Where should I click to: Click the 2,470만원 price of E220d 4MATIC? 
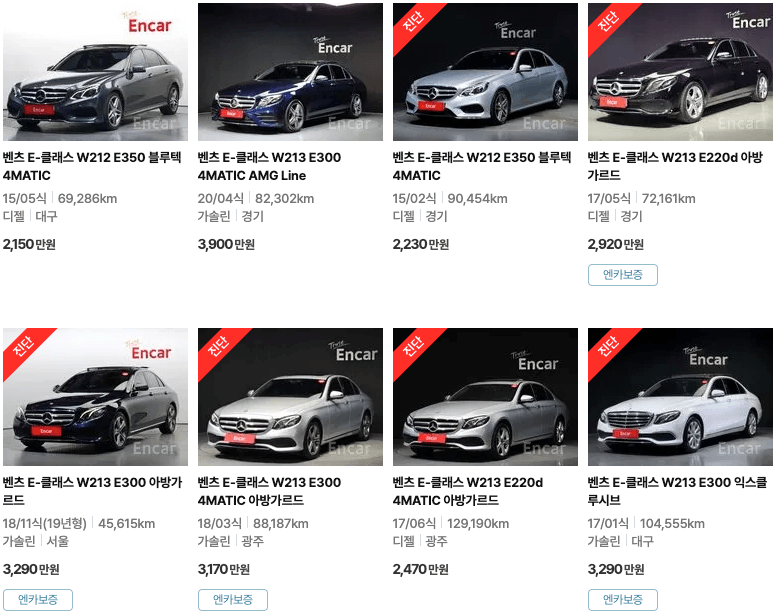pyautogui.click(x=421, y=570)
